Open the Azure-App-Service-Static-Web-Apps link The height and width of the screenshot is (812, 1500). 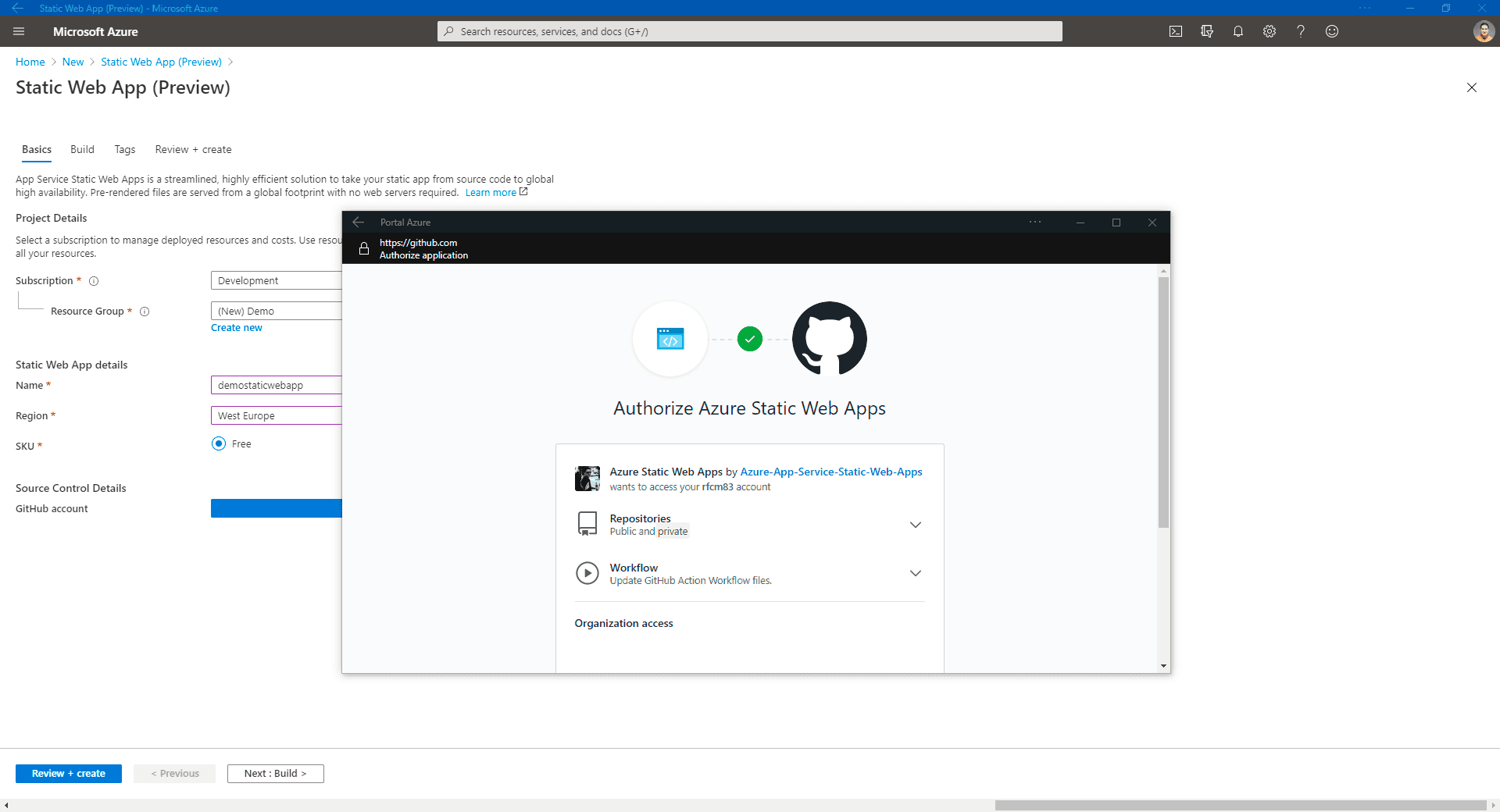831,472
